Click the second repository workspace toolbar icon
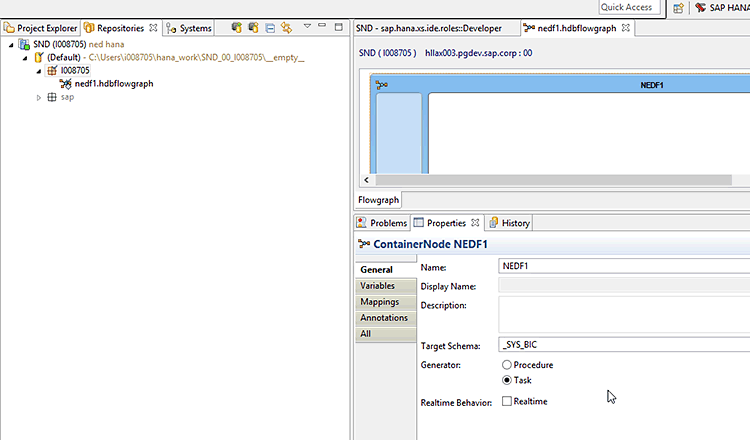The image size is (750, 440). [x=253, y=28]
